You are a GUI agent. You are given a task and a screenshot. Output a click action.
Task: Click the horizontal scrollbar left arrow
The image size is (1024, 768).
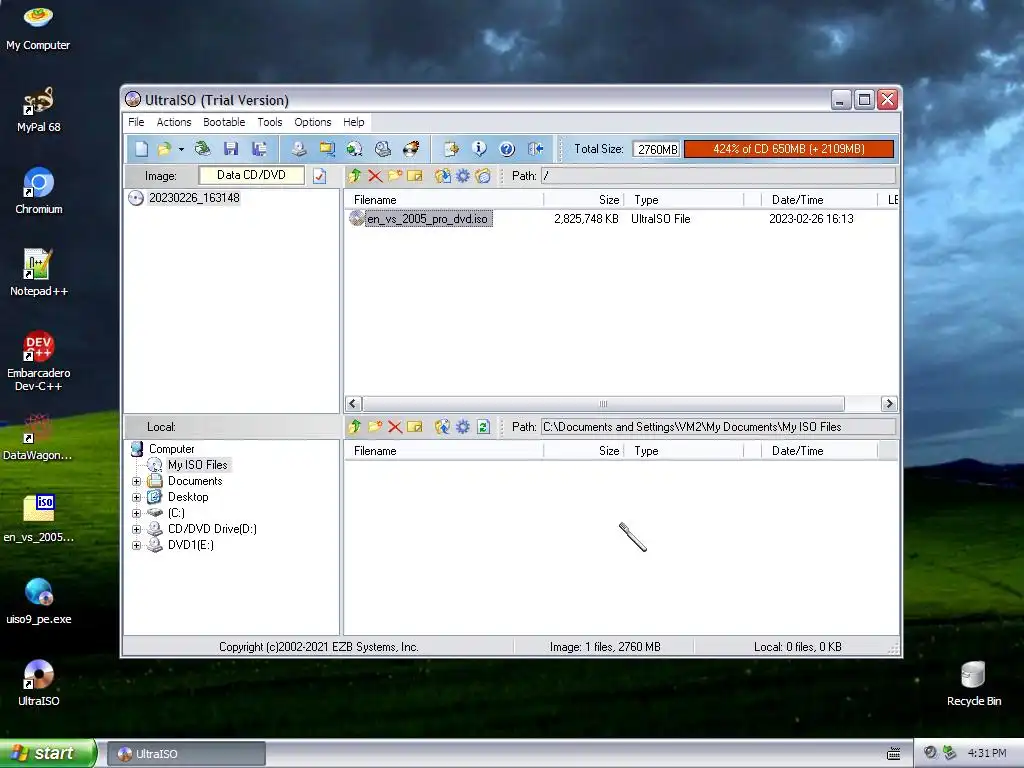coord(353,404)
